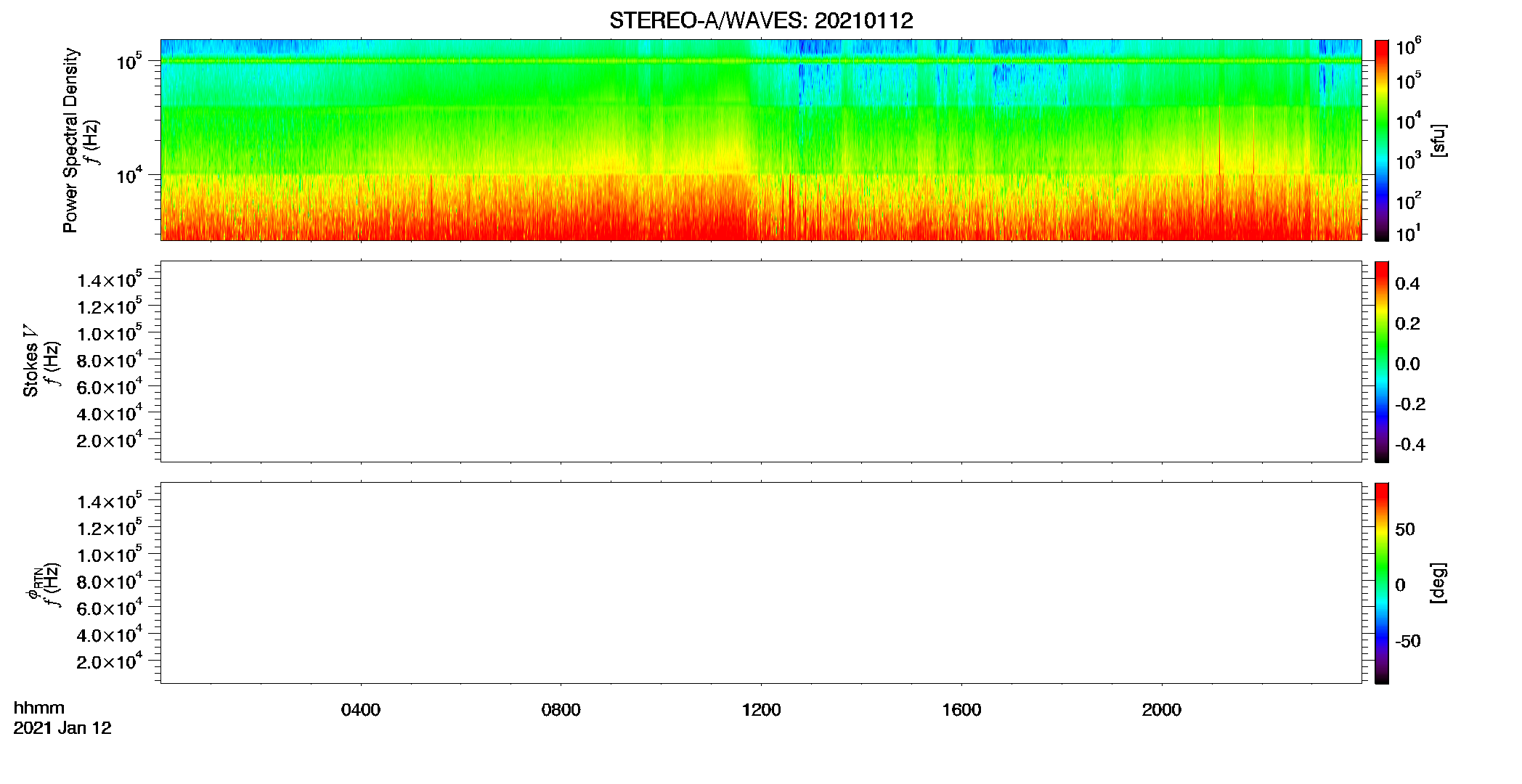1522x784 pixels.
Task: Click the STEREO-A/WAVES: 20210112 plot title
Action: click(761, 20)
